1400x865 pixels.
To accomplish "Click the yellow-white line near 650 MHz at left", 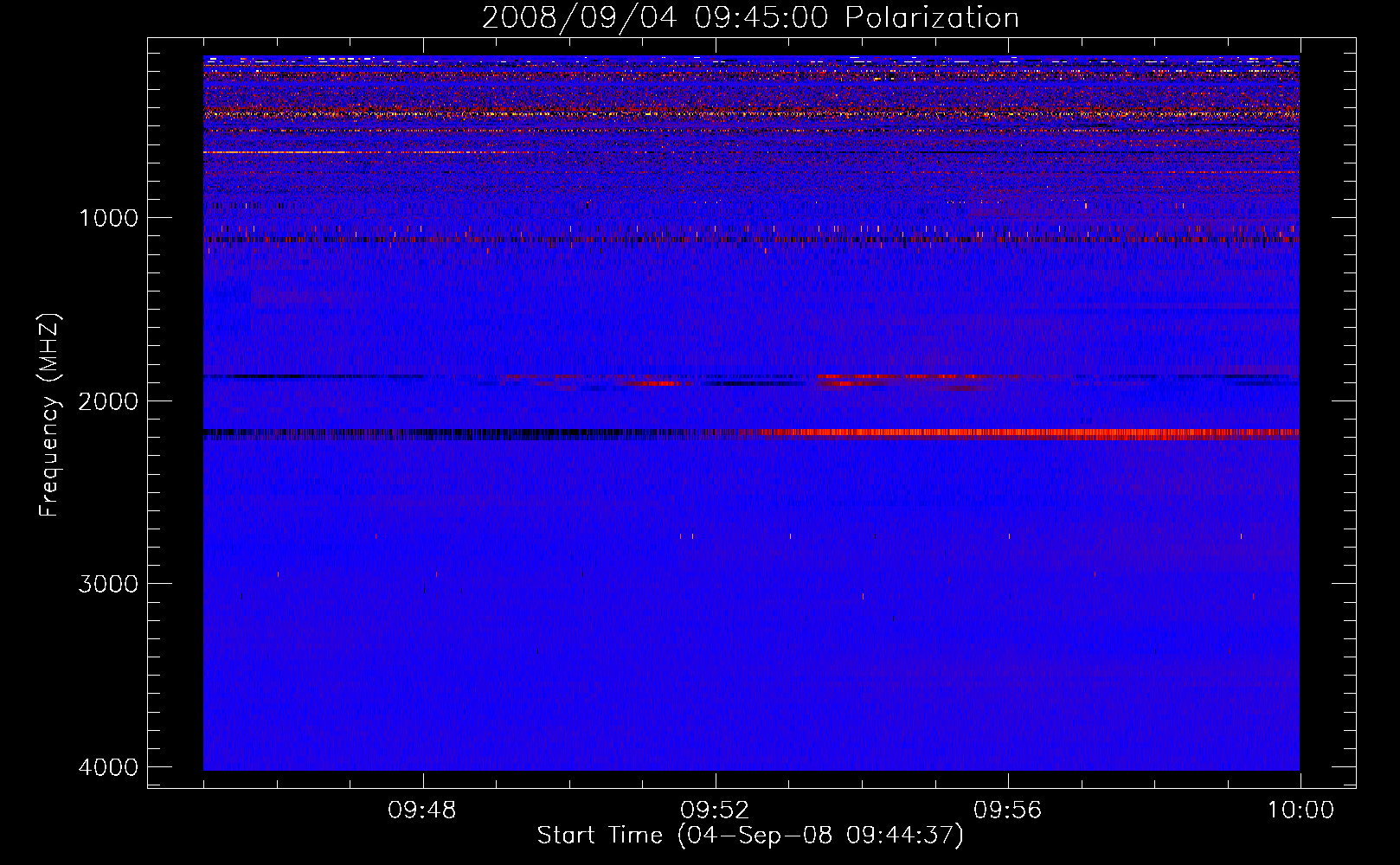I will pyautogui.click(x=277, y=152).
